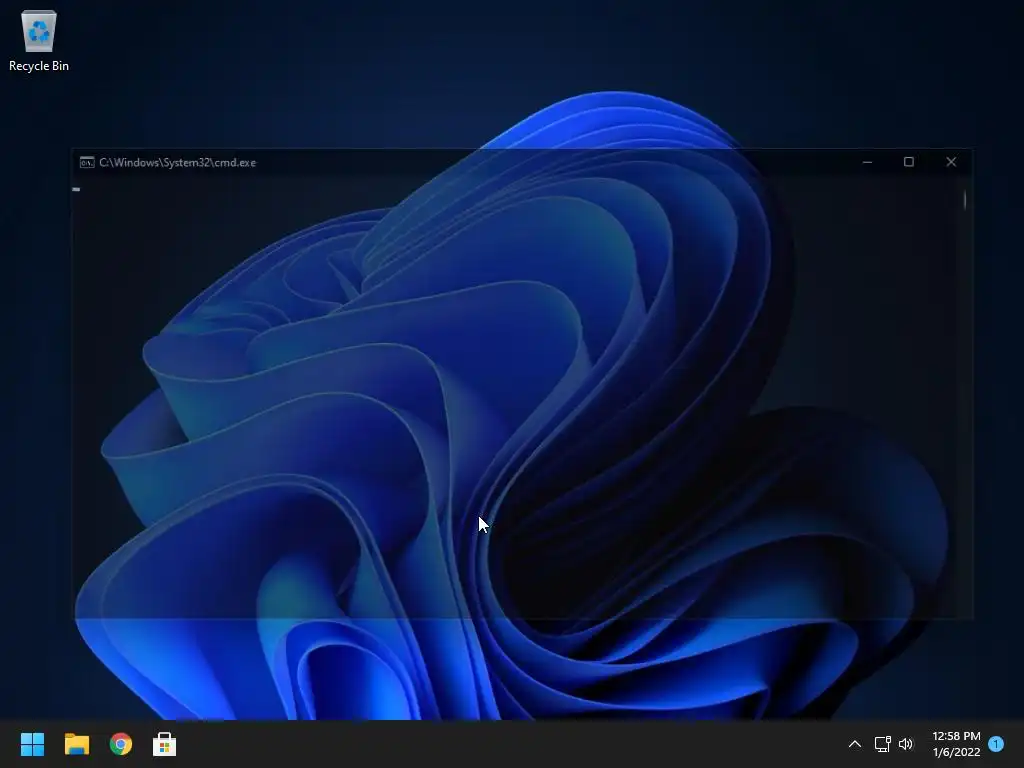Show hidden icons in system tray

pyautogui.click(x=854, y=744)
